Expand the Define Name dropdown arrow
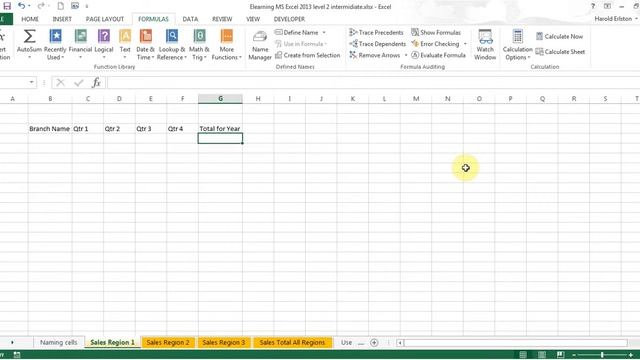The height and width of the screenshot is (360, 640). click(x=324, y=32)
